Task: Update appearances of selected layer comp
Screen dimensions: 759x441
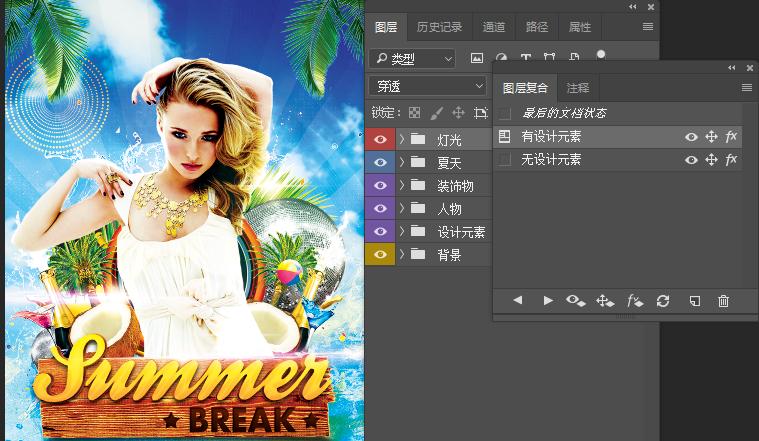Action: (635, 301)
